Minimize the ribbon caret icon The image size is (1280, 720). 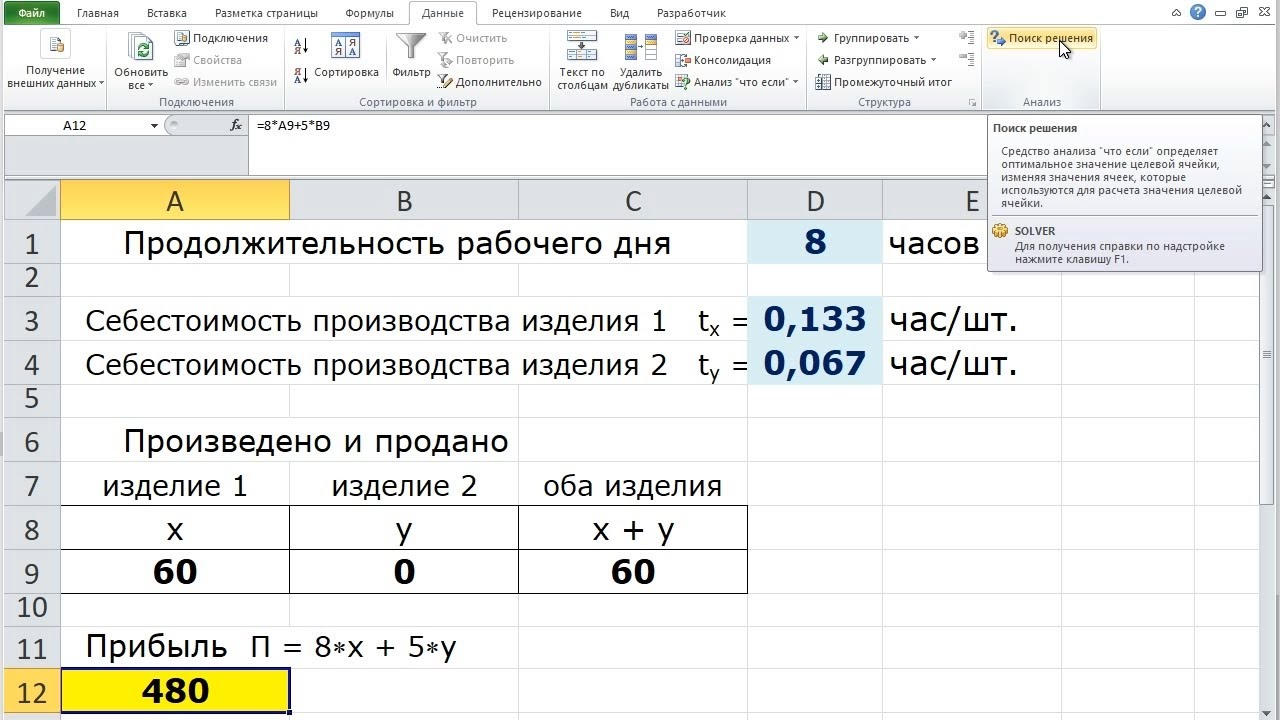tap(1177, 12)
